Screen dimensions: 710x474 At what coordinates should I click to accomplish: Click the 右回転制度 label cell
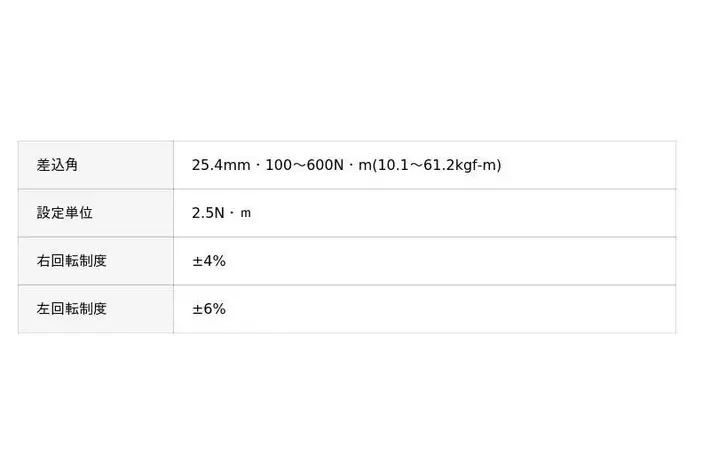point(71,261)
